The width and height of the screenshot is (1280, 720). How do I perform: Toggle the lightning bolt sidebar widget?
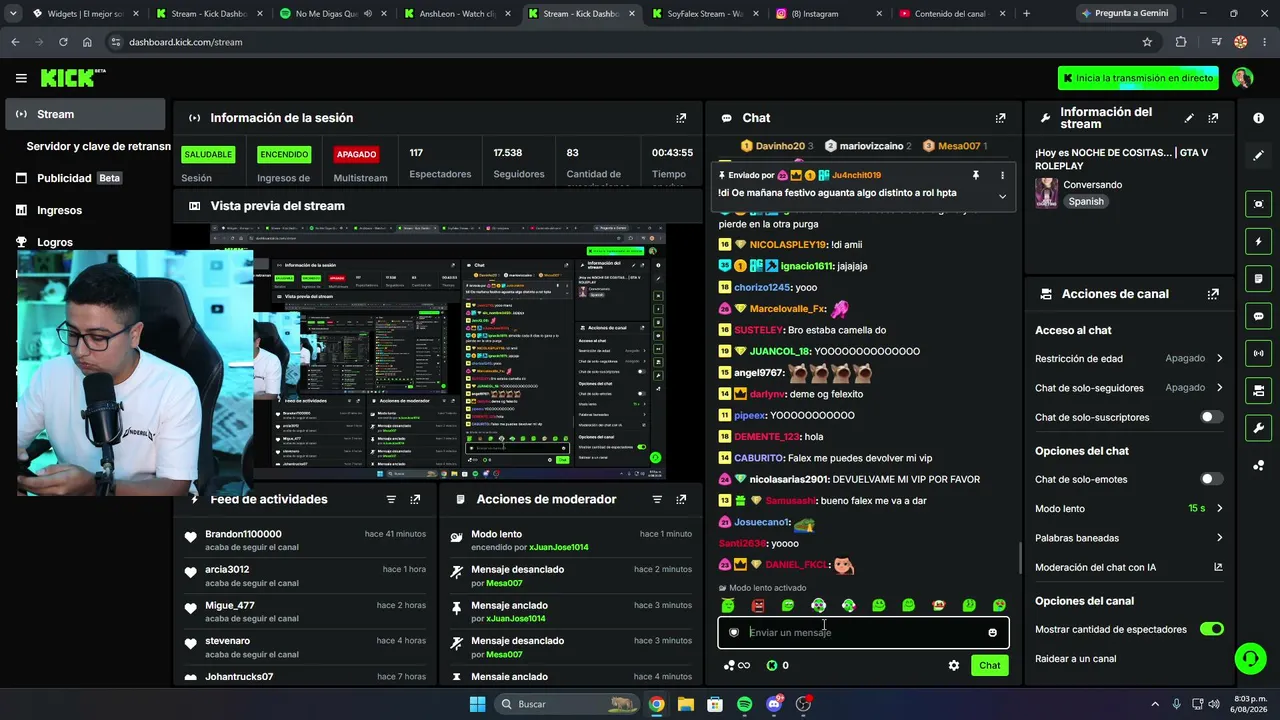pyautogui.click(x=1258, y=242)
